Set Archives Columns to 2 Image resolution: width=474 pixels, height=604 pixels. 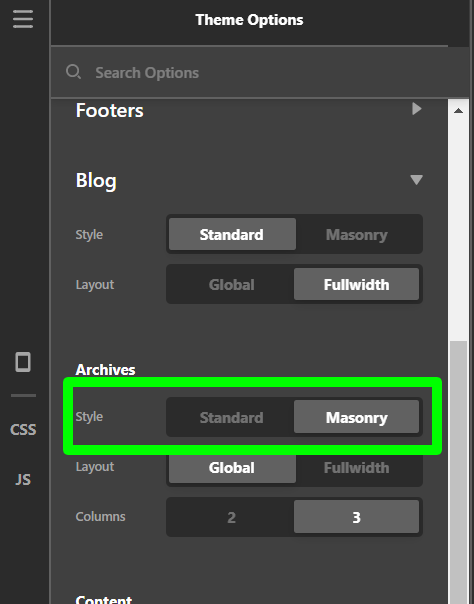pos(231,517)
